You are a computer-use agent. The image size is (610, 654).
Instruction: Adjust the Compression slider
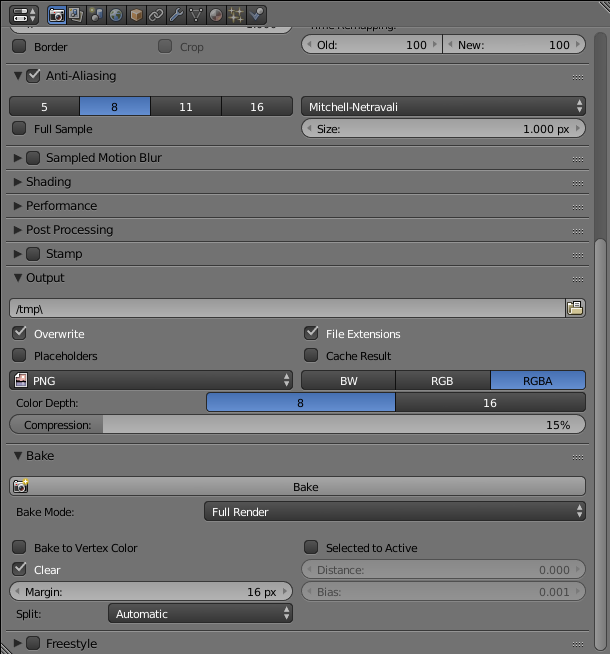(297, 425)
